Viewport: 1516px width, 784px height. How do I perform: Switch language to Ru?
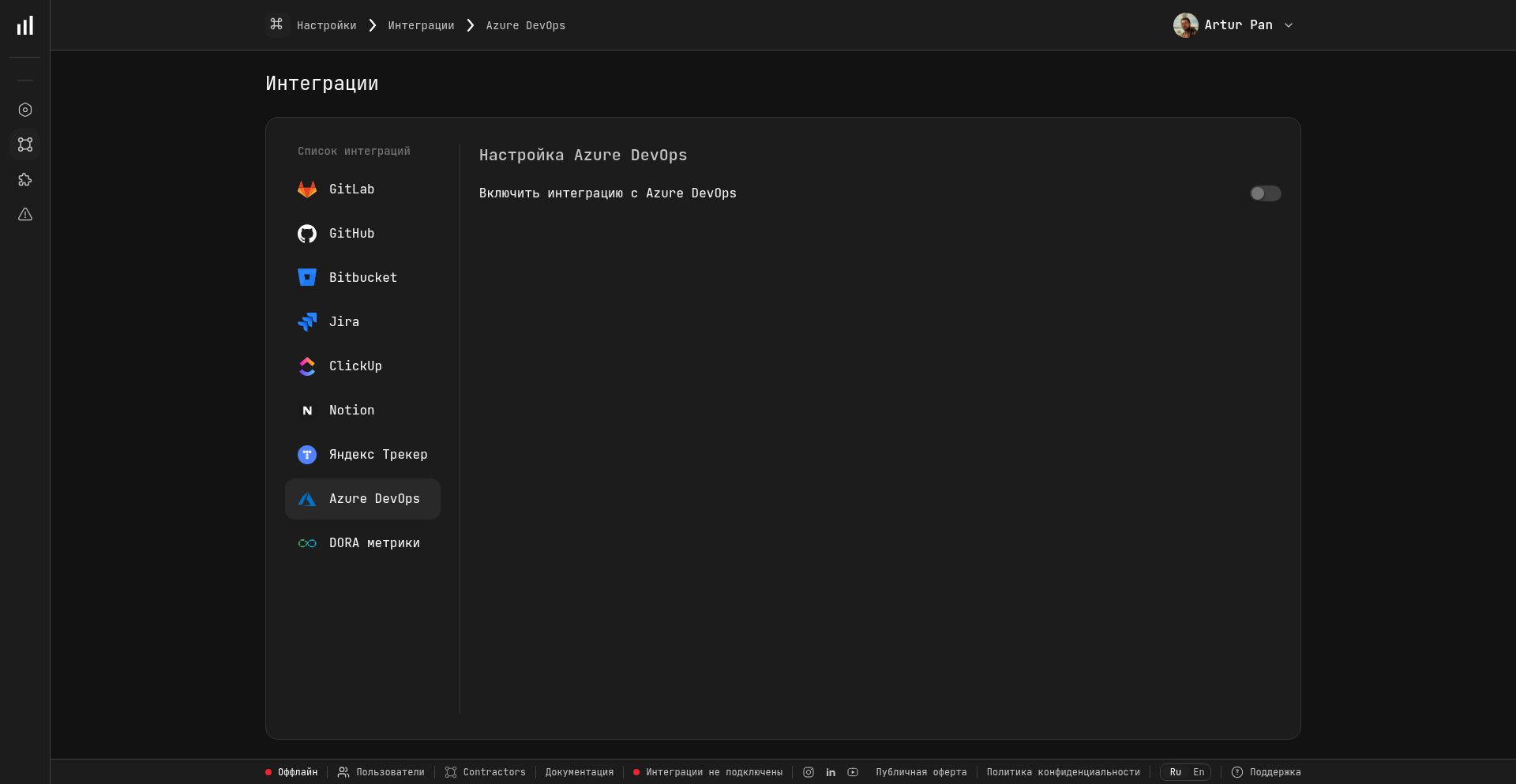pos(1176,772)
